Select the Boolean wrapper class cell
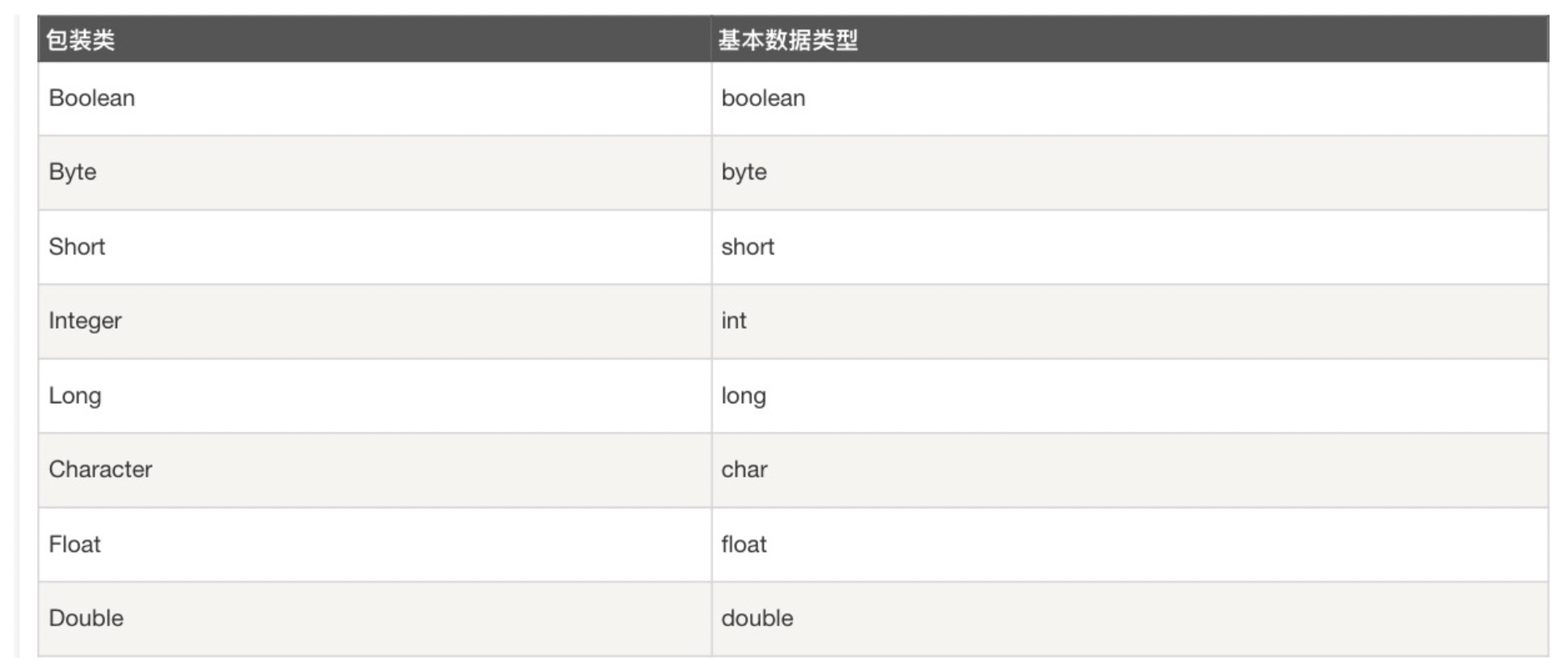The height and width of the screenshot is (669, 1568). 92,99
